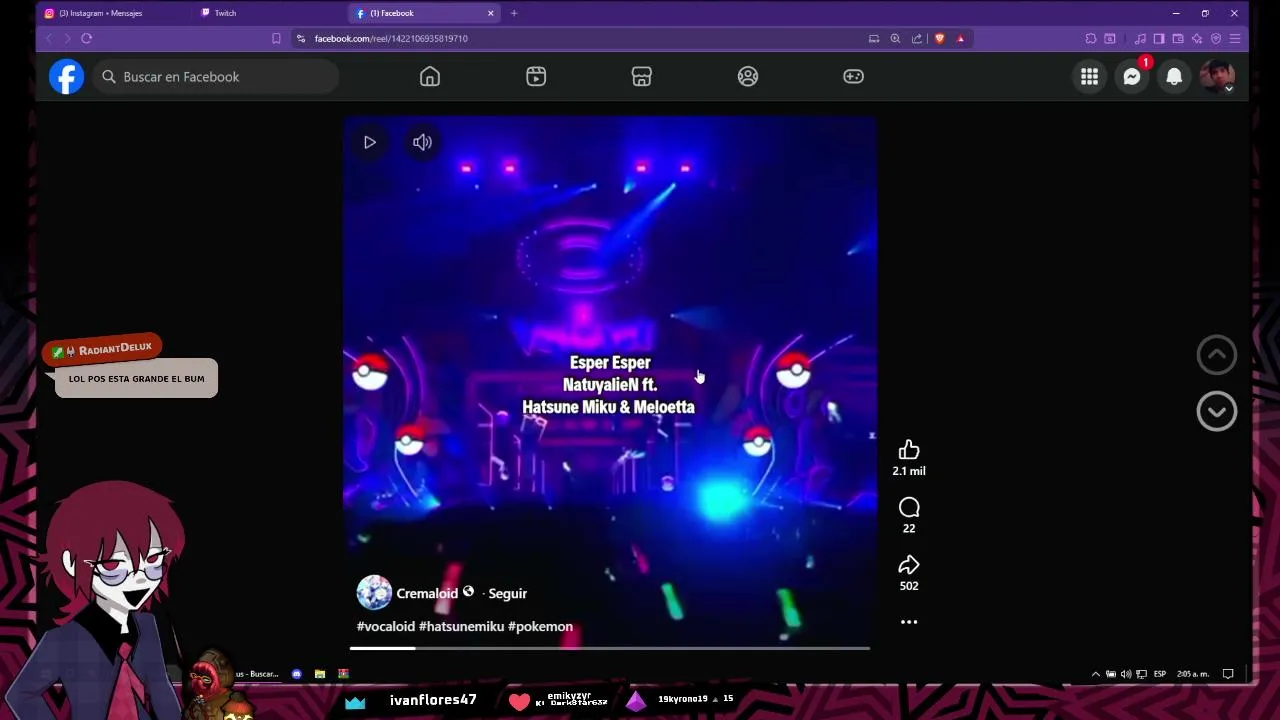Open the account profile picture menu

point(1217,77)
